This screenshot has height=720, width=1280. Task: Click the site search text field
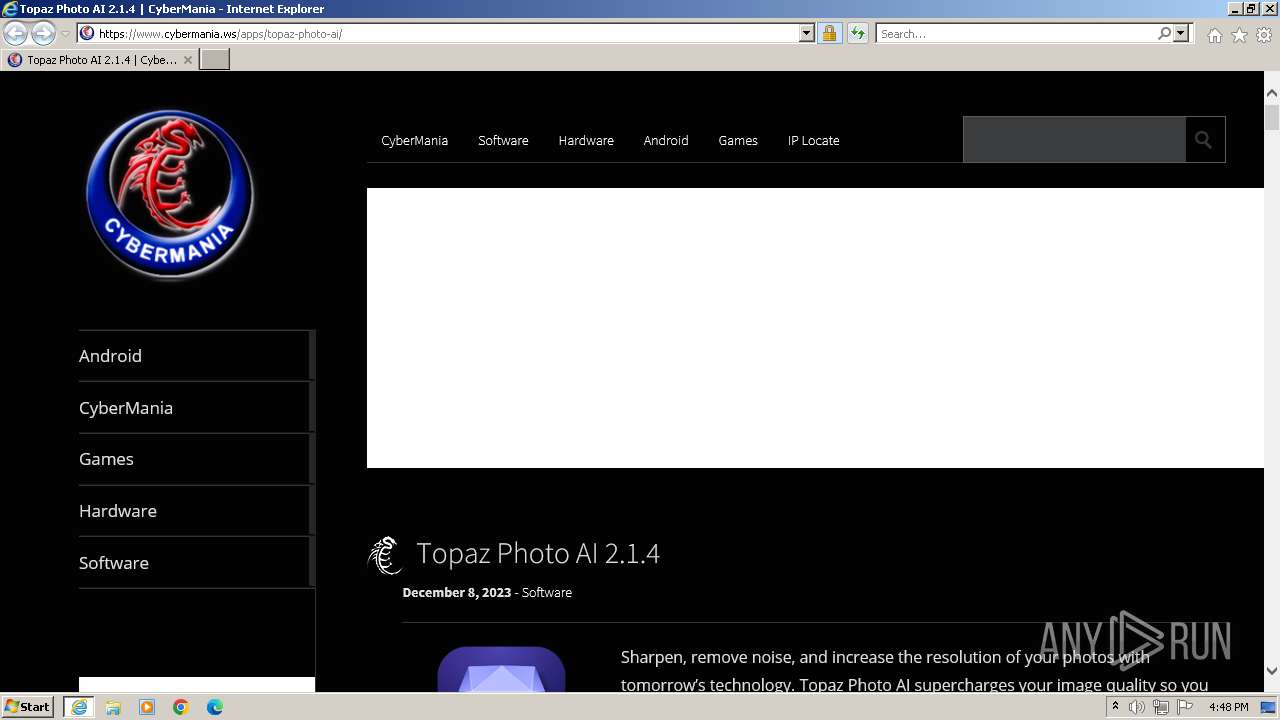point(1074,140)
